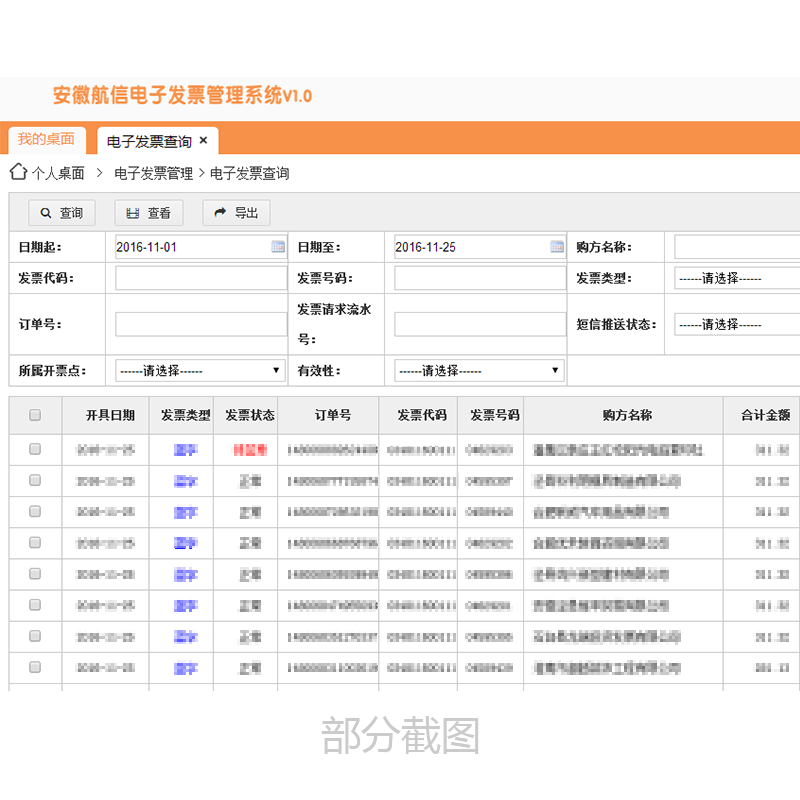The image size is (800, 800).
Task: Open the calendar picker for 日期起
Action: pyautogui.click(x=278, y=247)
